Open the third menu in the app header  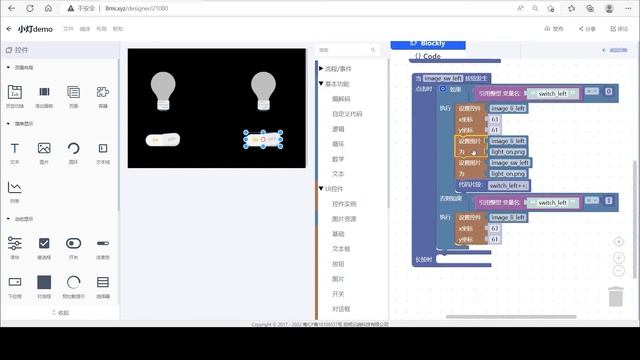(101, 29)
